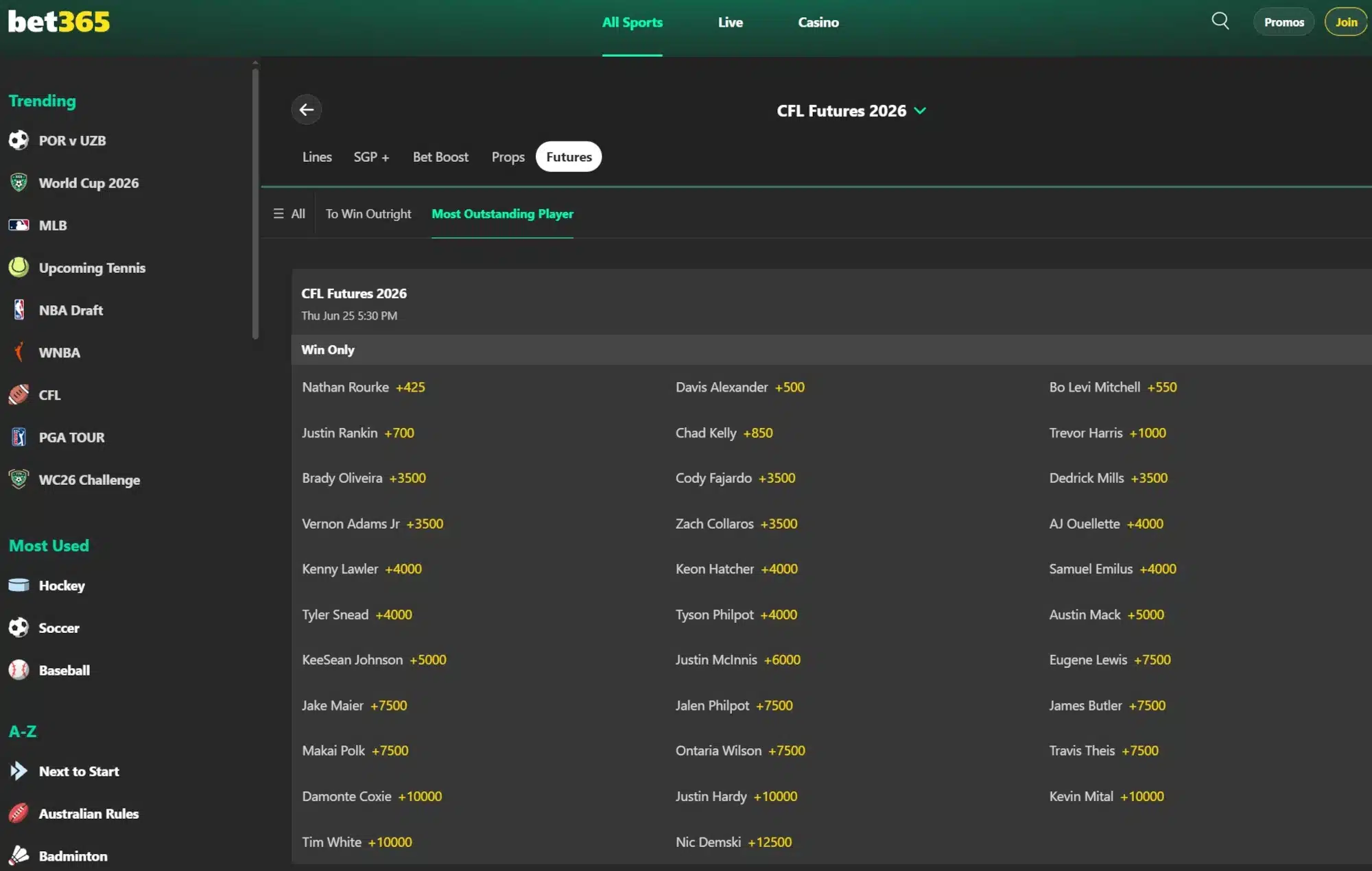The width and height of the screenshot is (1372, 871).
Task: Open the search magnifier icon
Action: [x=1220, y=21]
